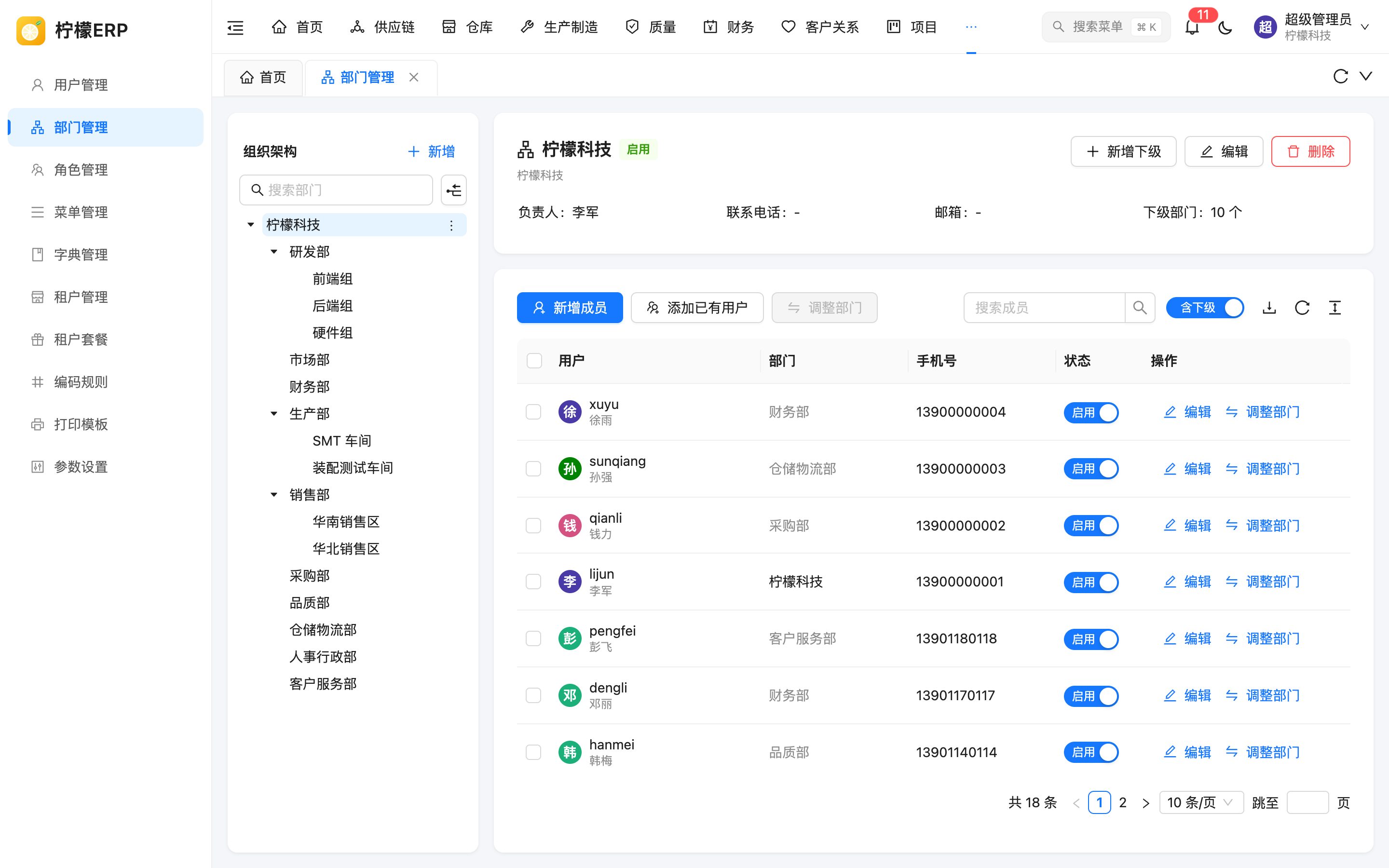Click the 柠檬ERP logo

tap(30, 30)
